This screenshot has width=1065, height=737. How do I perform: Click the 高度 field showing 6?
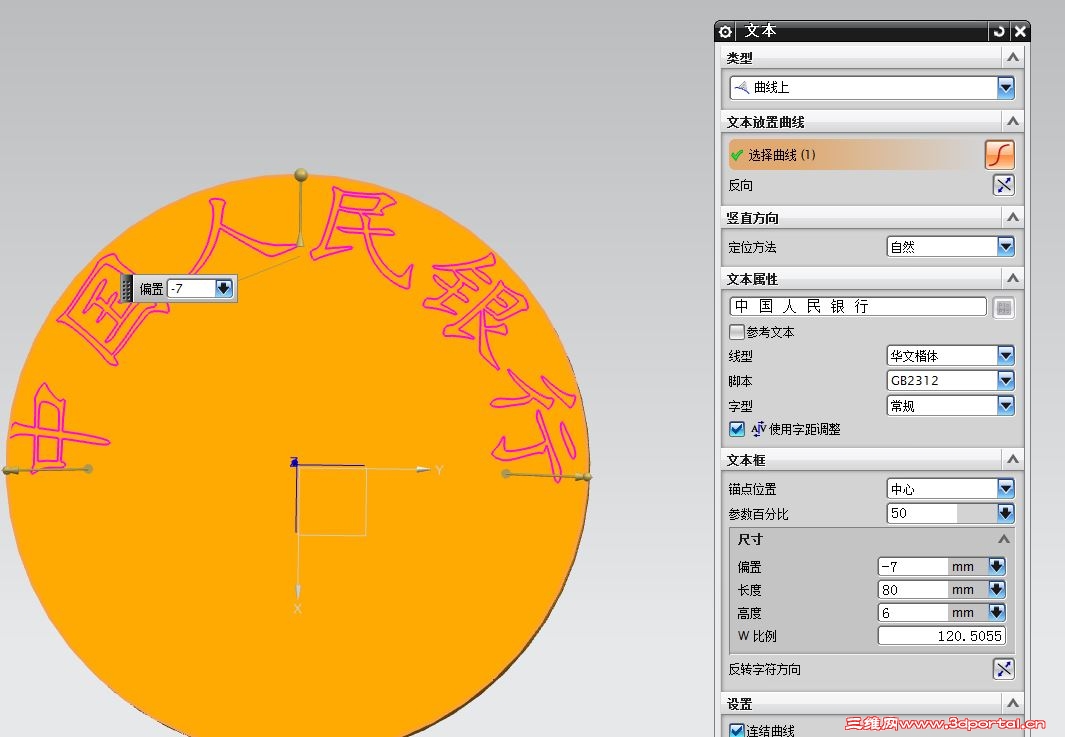coord(912,612)
